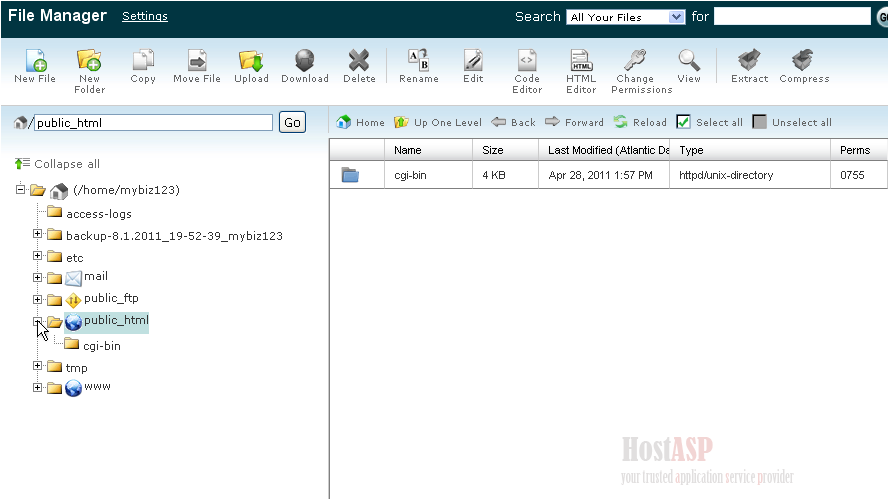Open the Settings link
This screenshot has width=889, height=500.
click(145, 16)
